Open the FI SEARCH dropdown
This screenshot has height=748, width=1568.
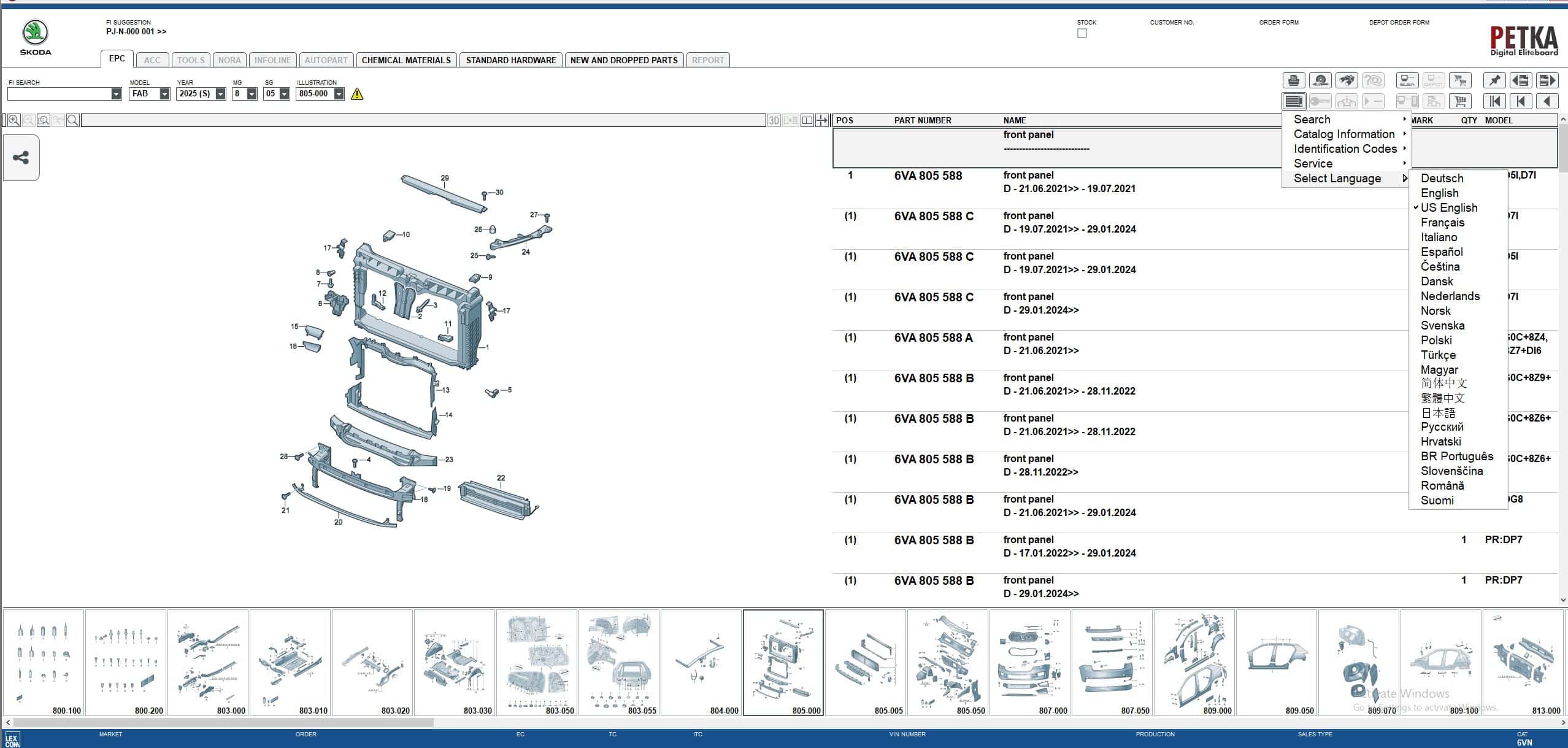click(x=117, y=94)
